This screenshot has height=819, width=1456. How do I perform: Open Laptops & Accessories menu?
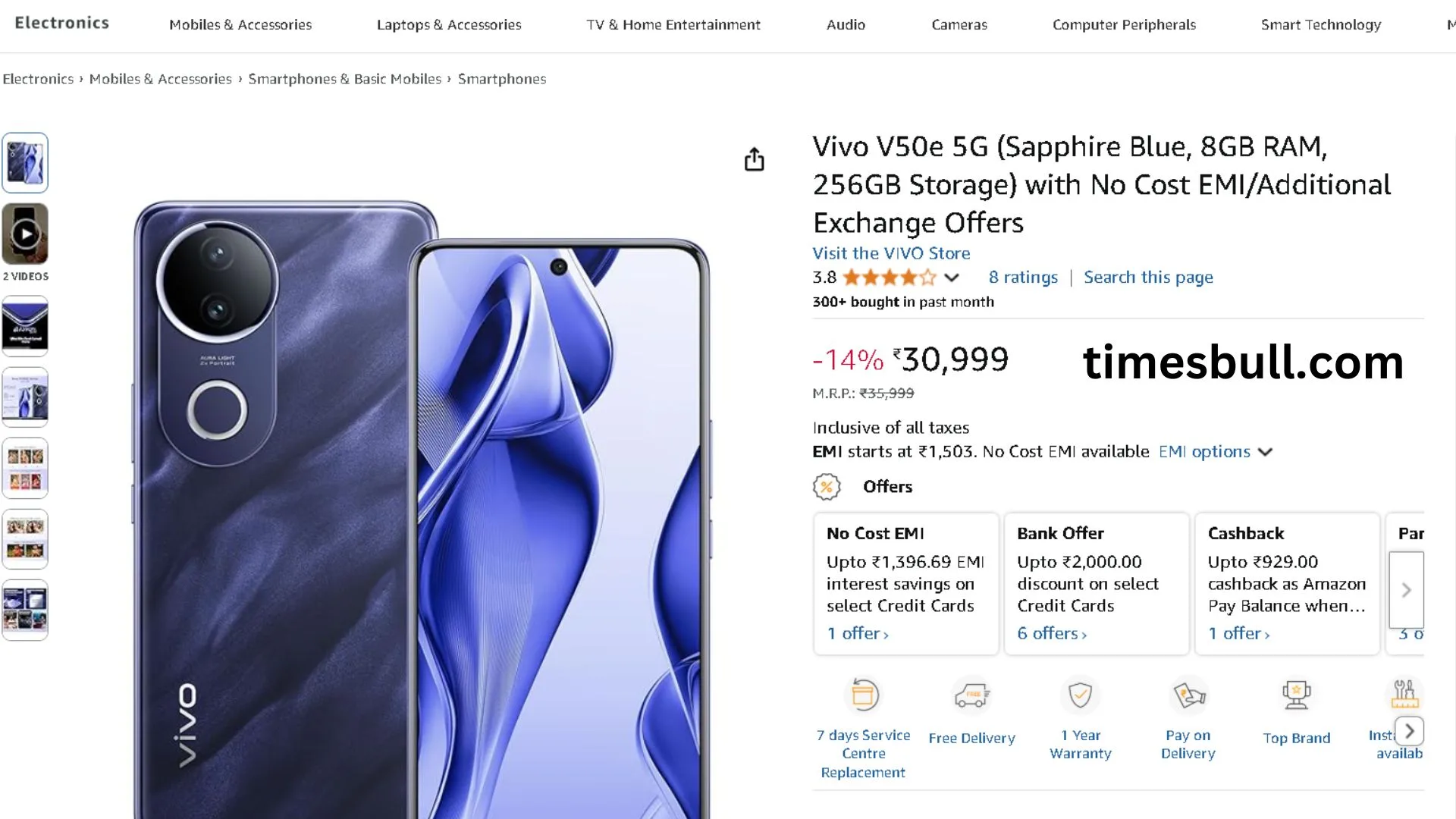pos(449,24)
